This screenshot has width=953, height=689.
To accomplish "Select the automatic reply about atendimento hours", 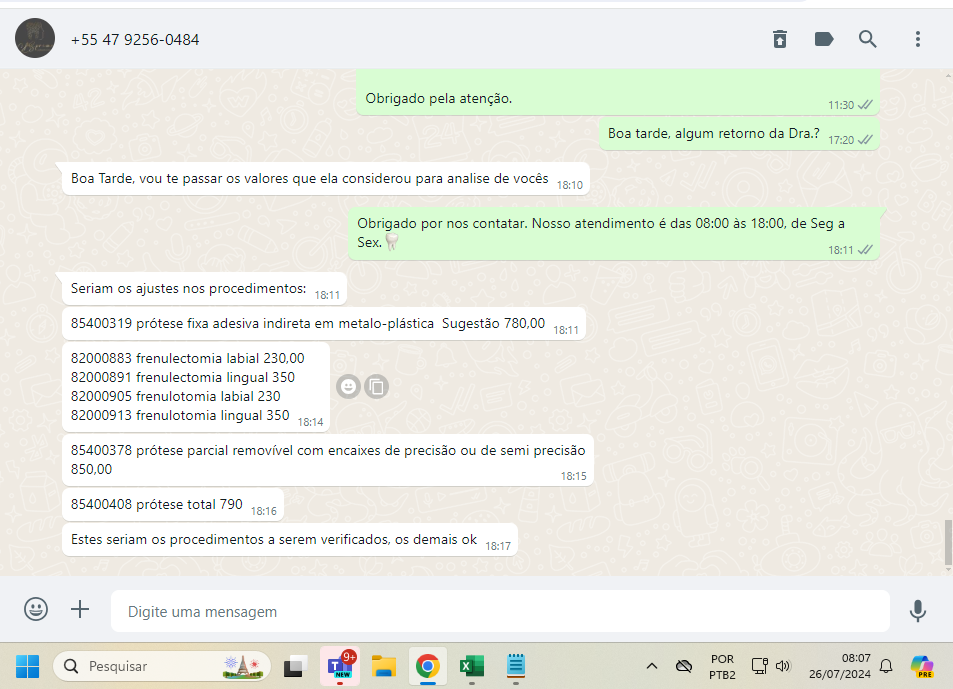I will (614, 234).
